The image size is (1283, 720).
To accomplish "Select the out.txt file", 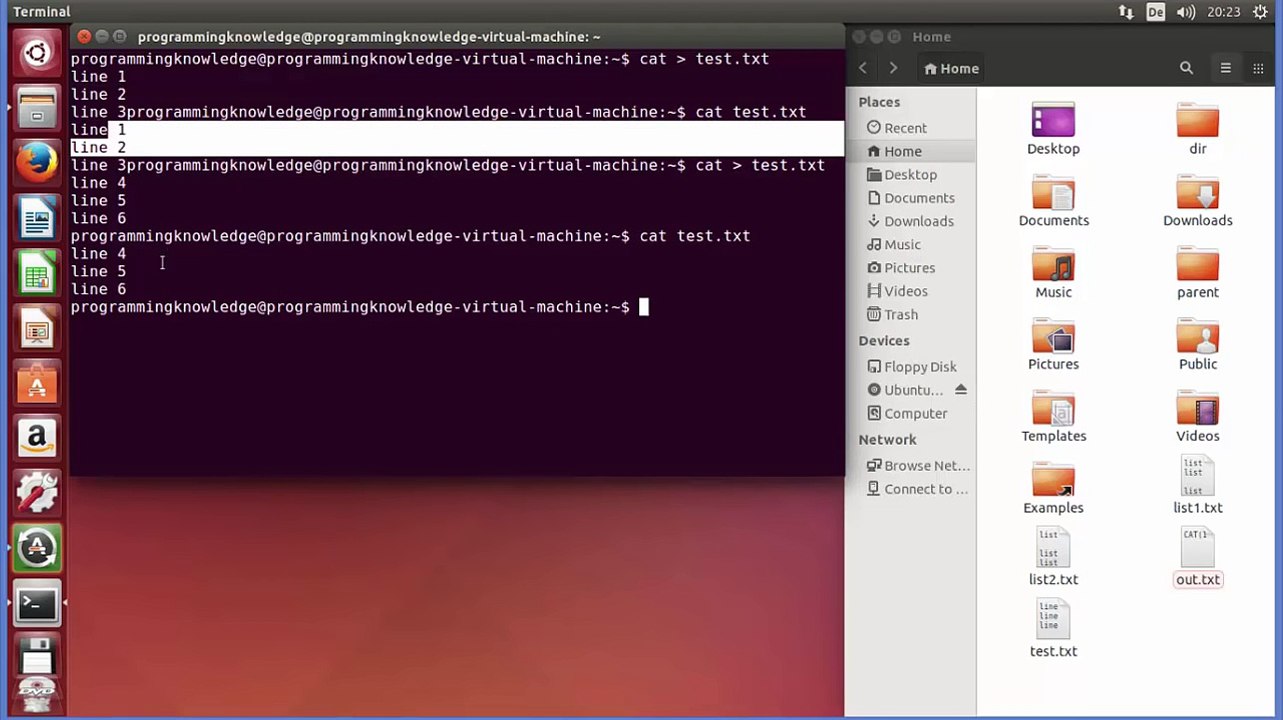I will point(1198,558).
